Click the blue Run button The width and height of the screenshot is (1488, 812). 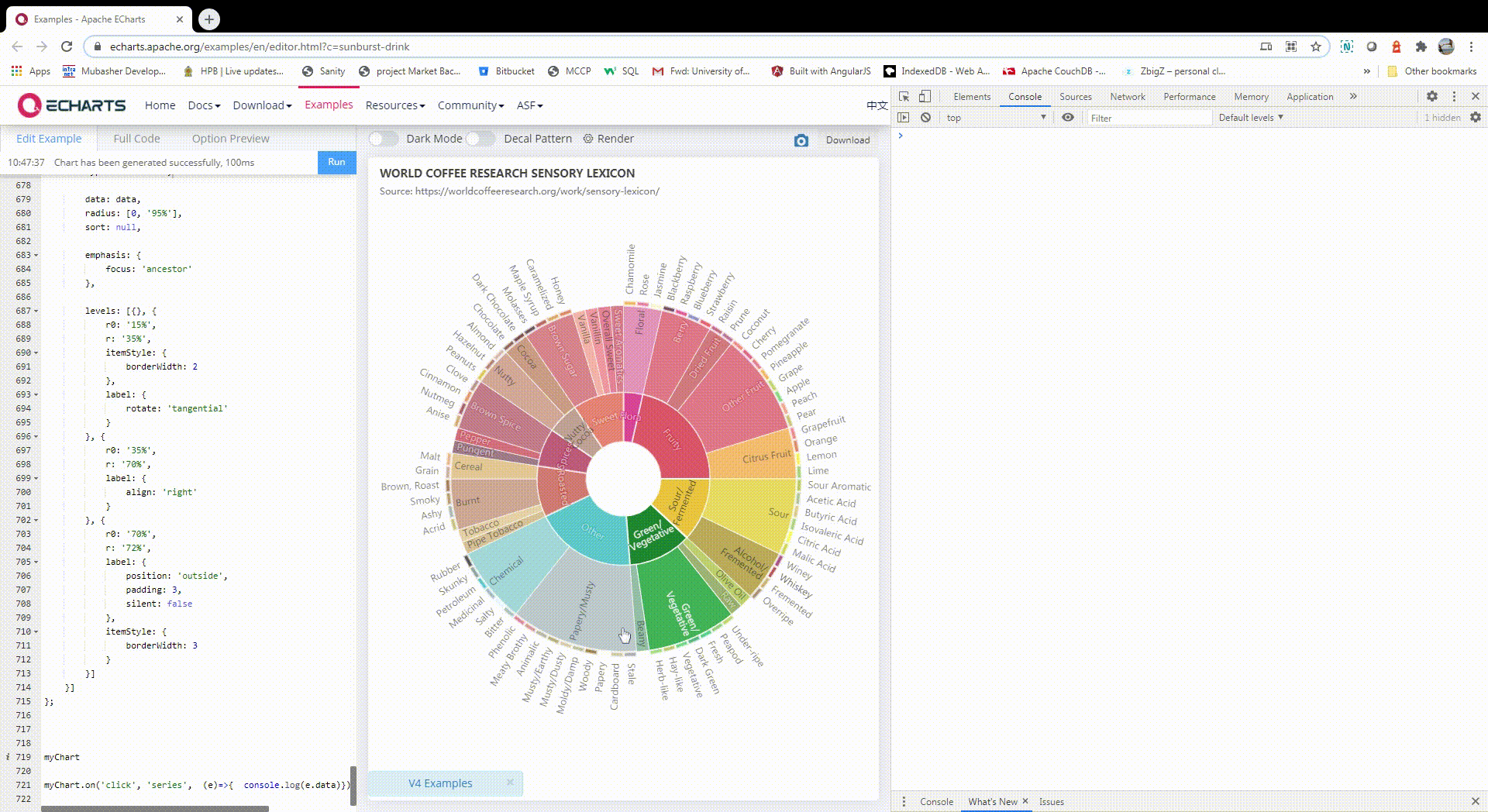tap(336, 162)
